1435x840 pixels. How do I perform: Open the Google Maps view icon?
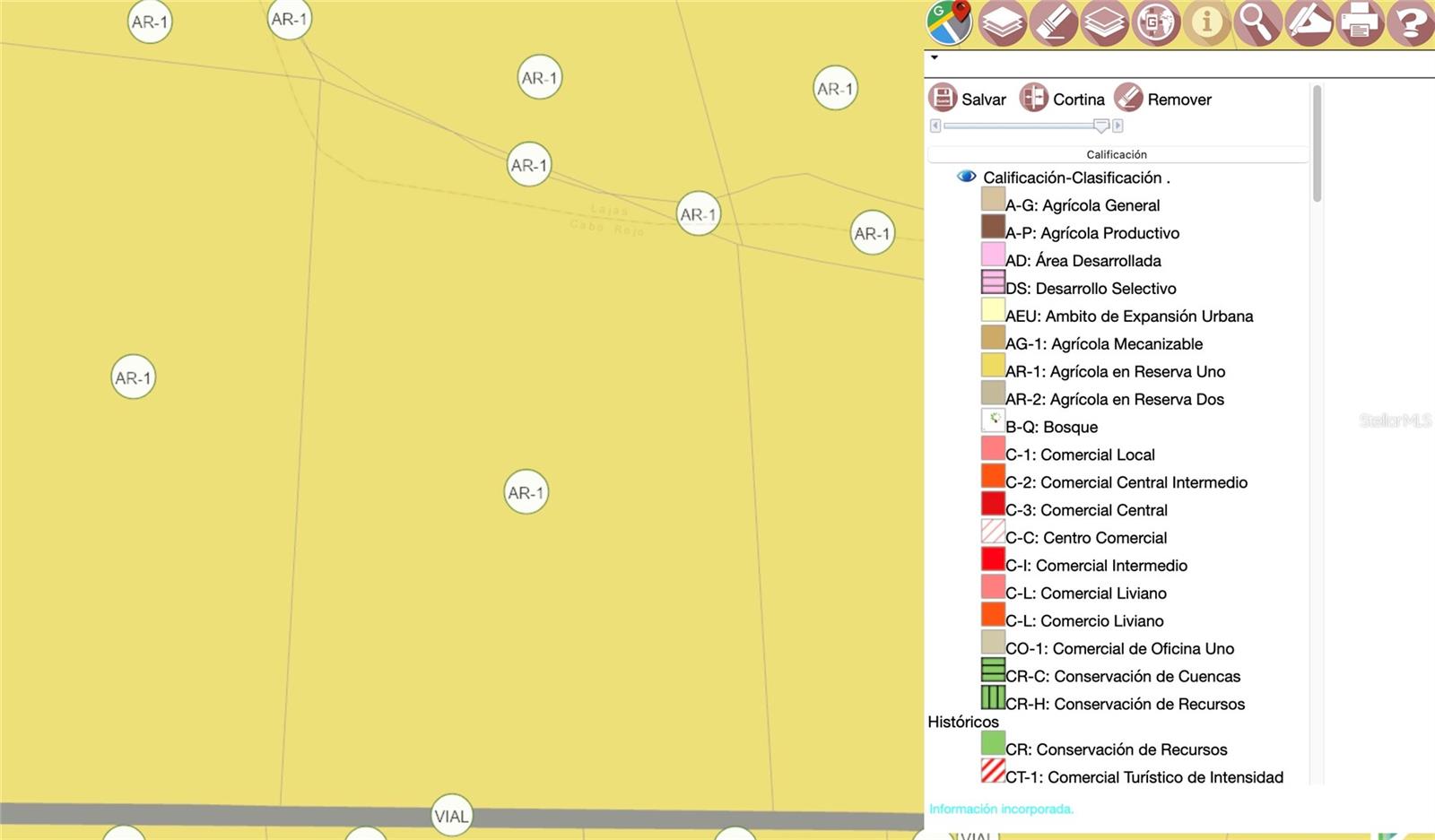950,22
